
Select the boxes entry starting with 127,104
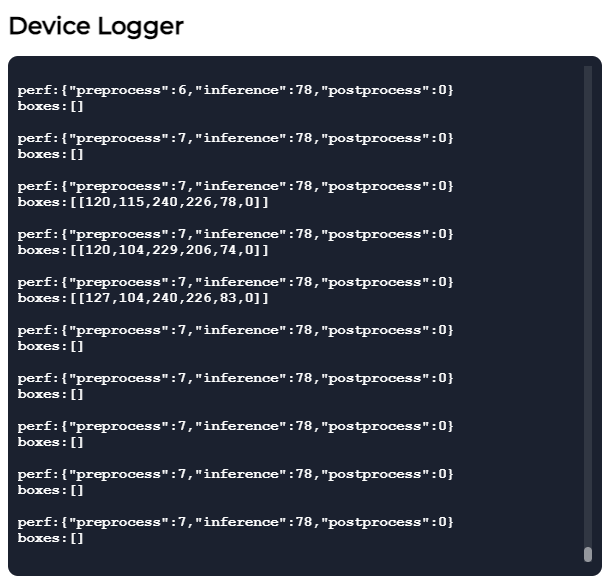pos(143,298)
